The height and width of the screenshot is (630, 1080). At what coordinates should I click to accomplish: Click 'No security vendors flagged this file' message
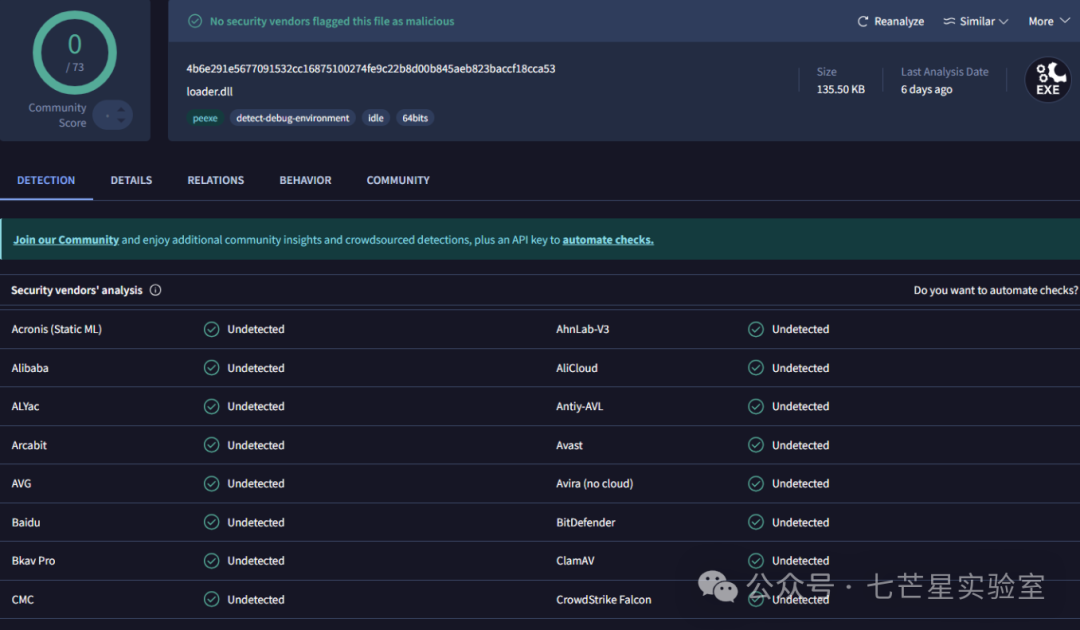tap(332, 21)
